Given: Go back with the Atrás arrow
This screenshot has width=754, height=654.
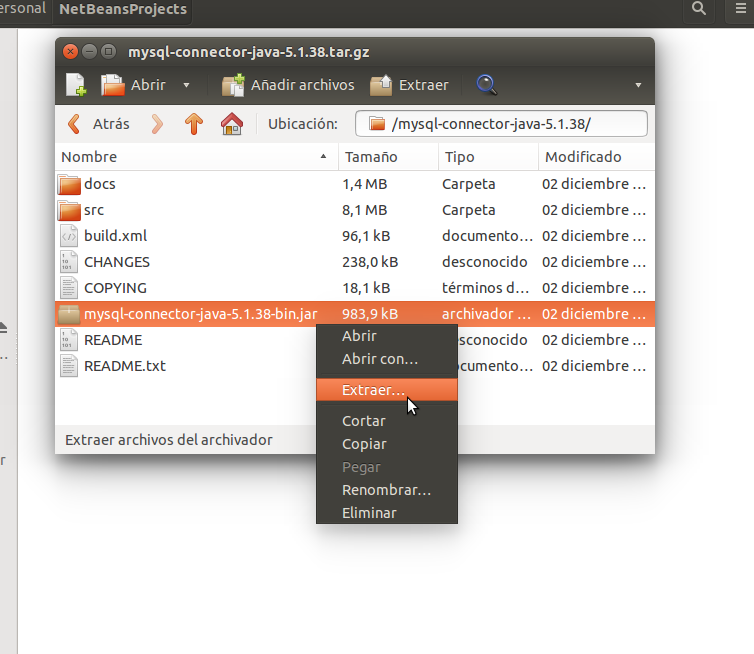Looking at the screenshot, I should [x=99, y=124].
